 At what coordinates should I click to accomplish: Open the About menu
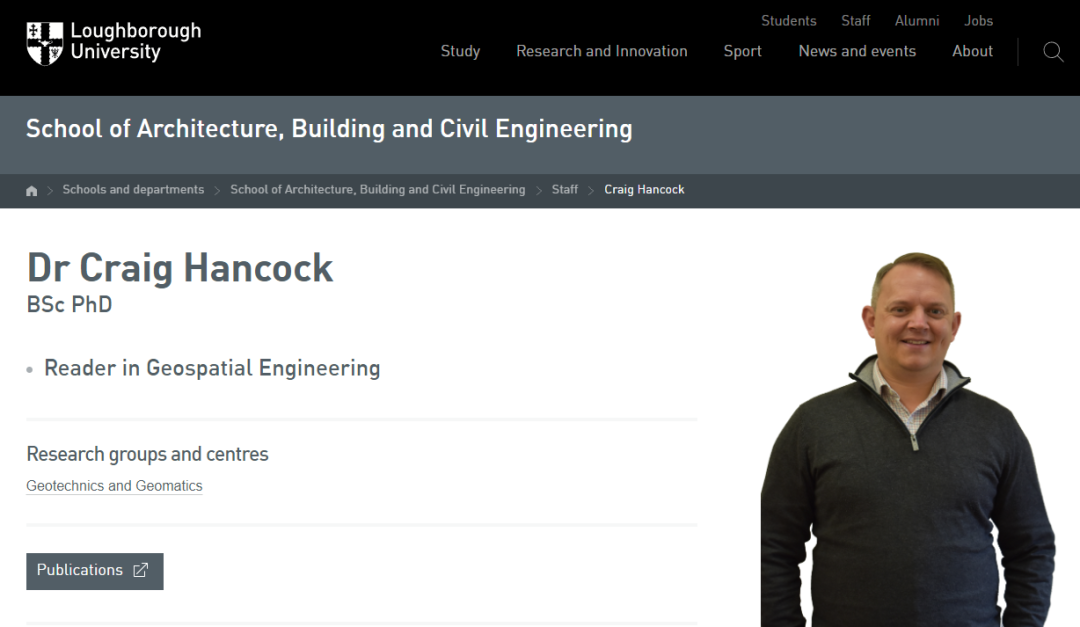point(972,51)
